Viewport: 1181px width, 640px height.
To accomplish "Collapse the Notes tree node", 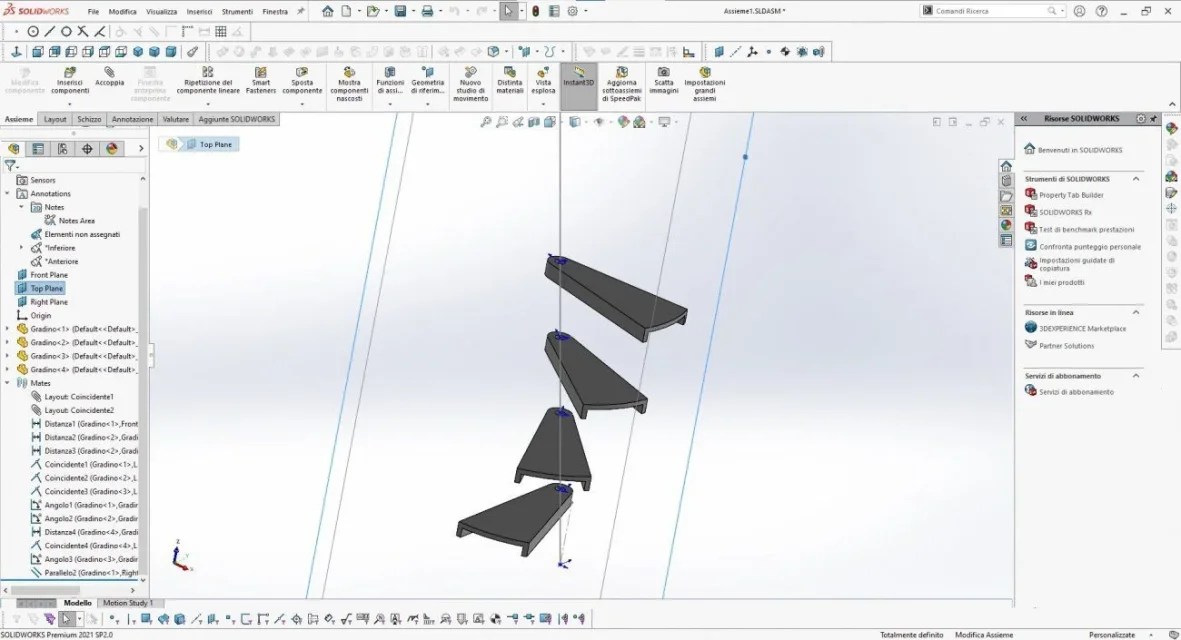I will coord(21,207).
